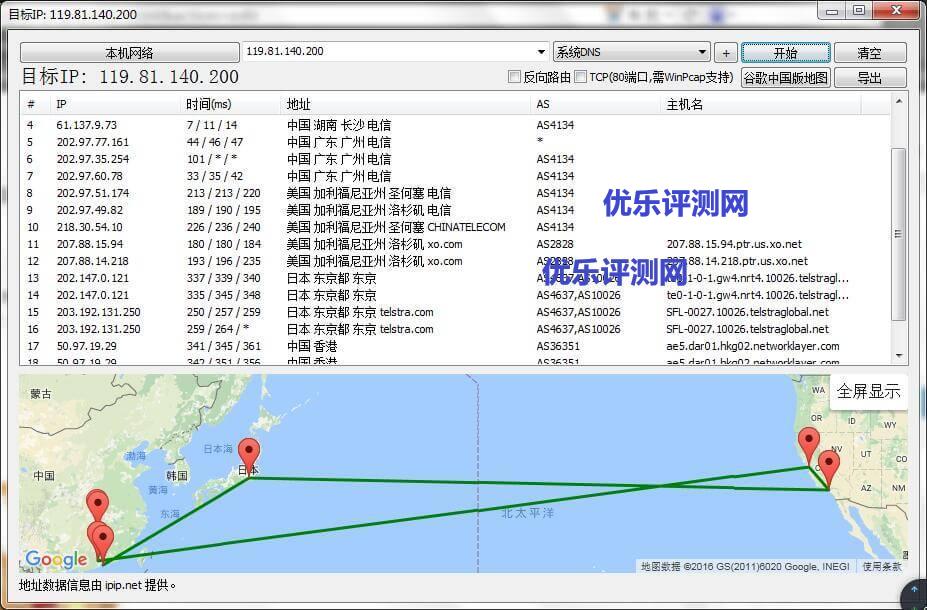Viewport: 927px width, 610px height.
Task: Click the AS column header
Action: [x=543, y=104]
